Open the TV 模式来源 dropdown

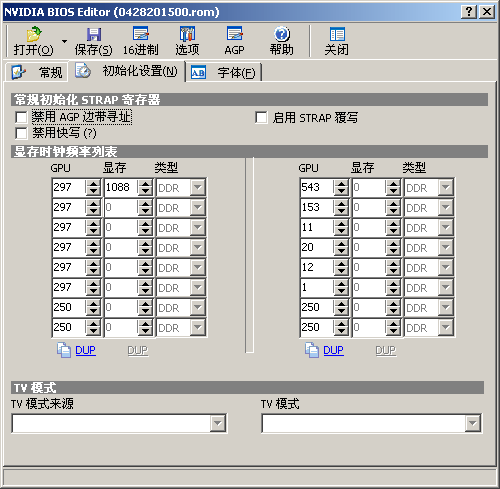click(x=218, y=423)
